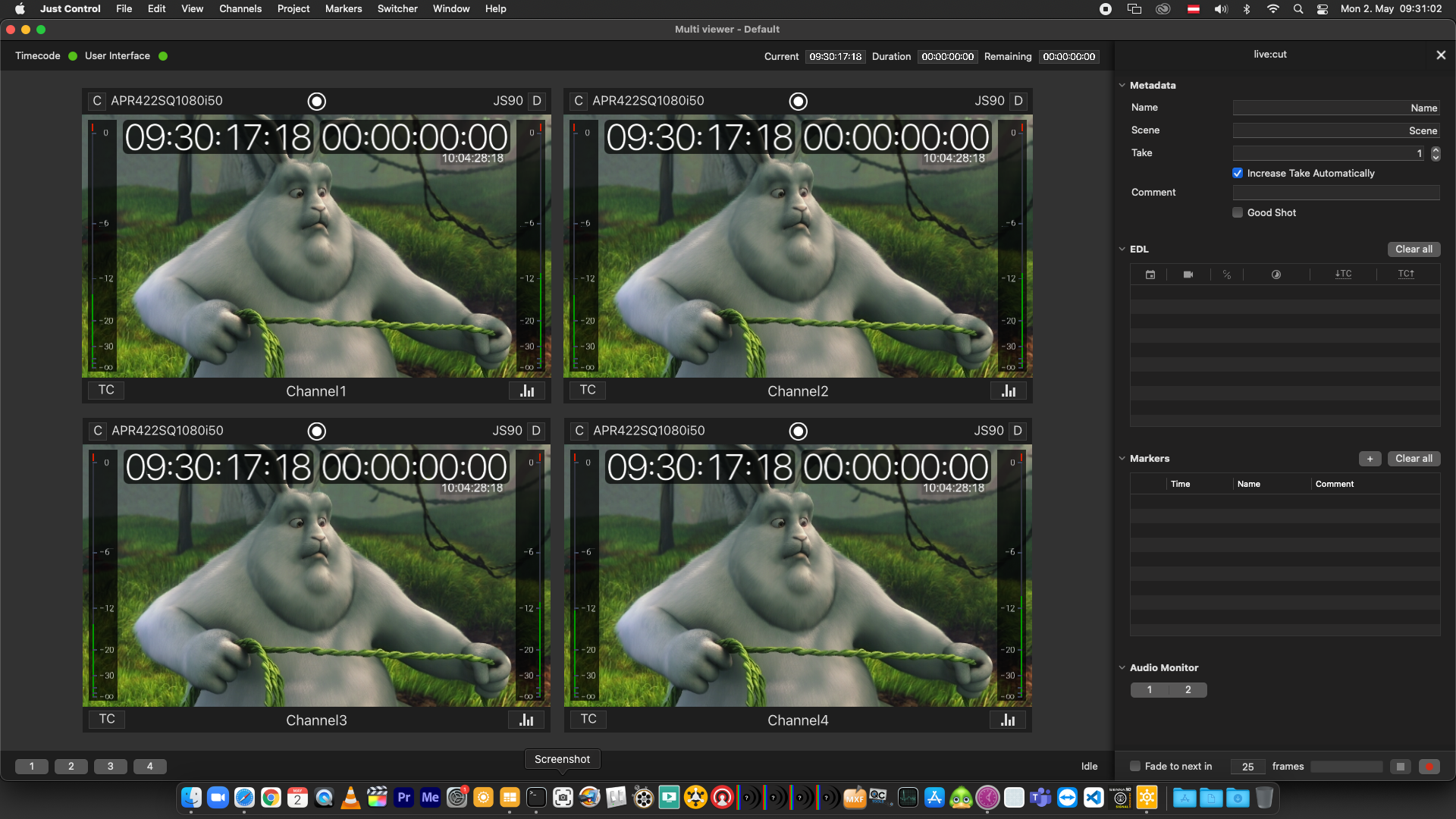Image resolution: width=1456 pixels, height=819 pixels.
Task: Collapse the Metadata section
Action: (x=1122, y=85)
